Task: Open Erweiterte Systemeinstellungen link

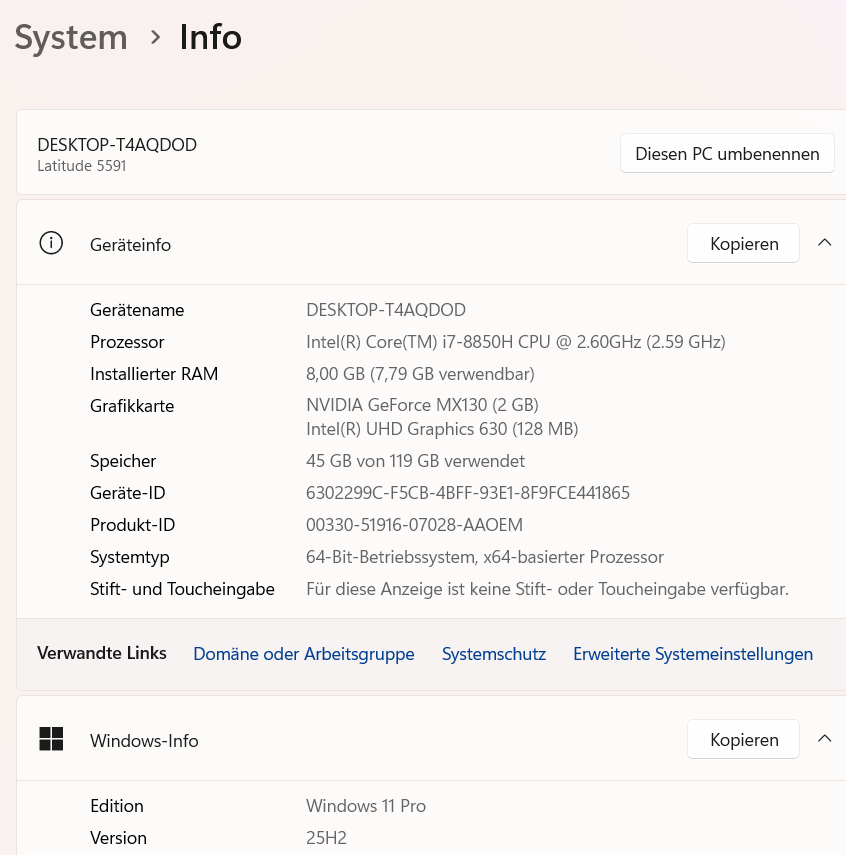Action: coord(693,653)
